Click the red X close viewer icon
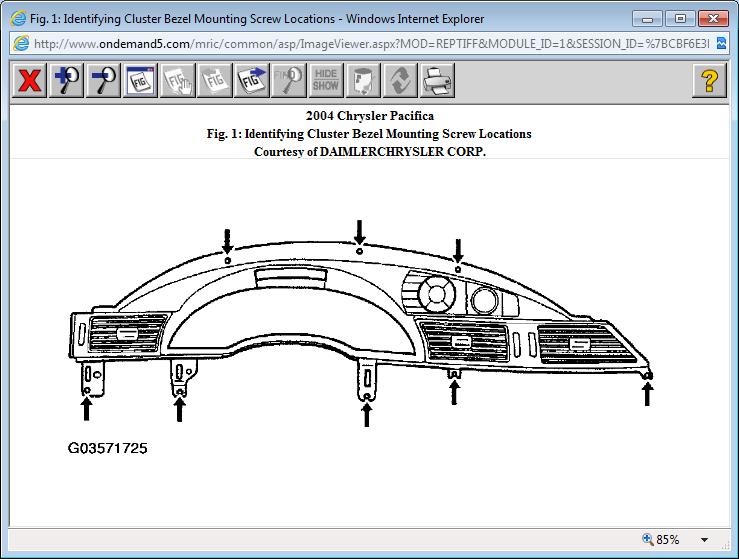Image resolution: width=739 pixels, height=559 pixels. pyautogui.click(x=29, y=80)
